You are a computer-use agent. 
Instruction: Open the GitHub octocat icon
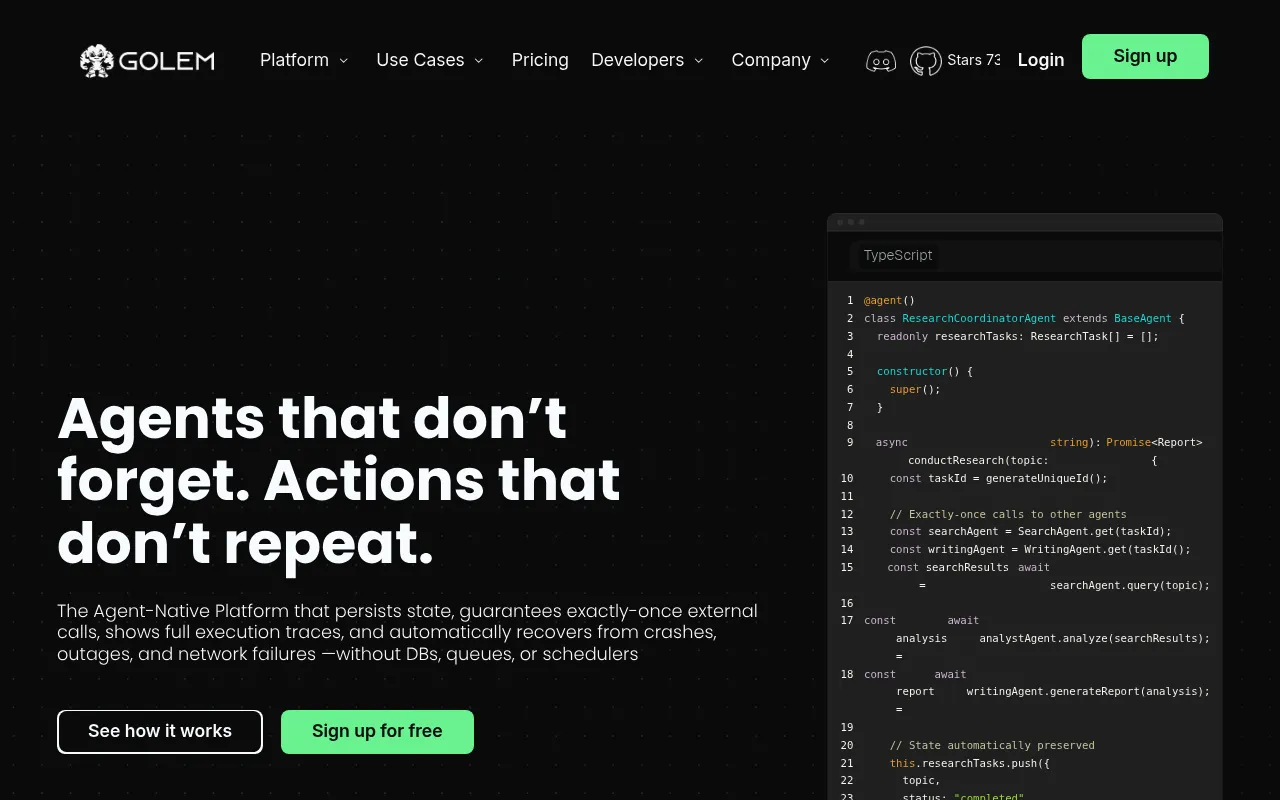[x=926, y=61]
